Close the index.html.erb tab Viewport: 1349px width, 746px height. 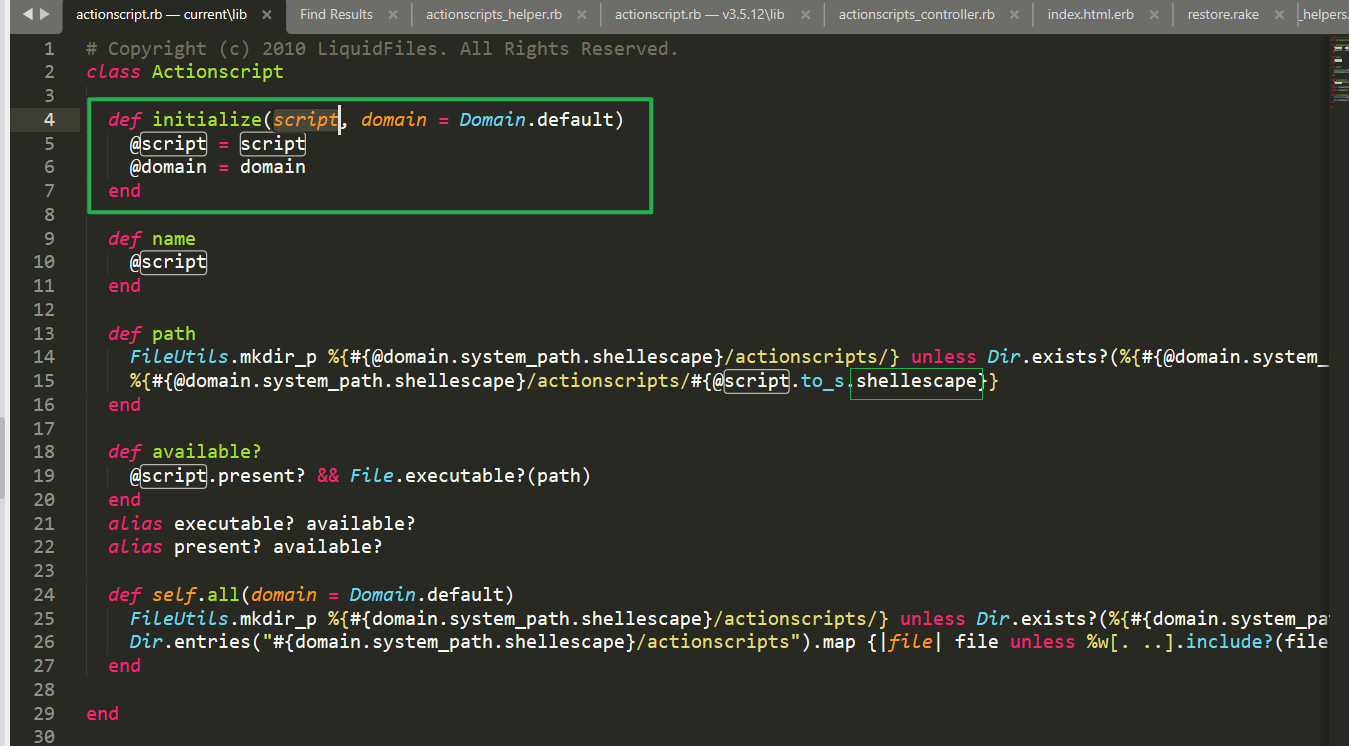pos(1154,15)
